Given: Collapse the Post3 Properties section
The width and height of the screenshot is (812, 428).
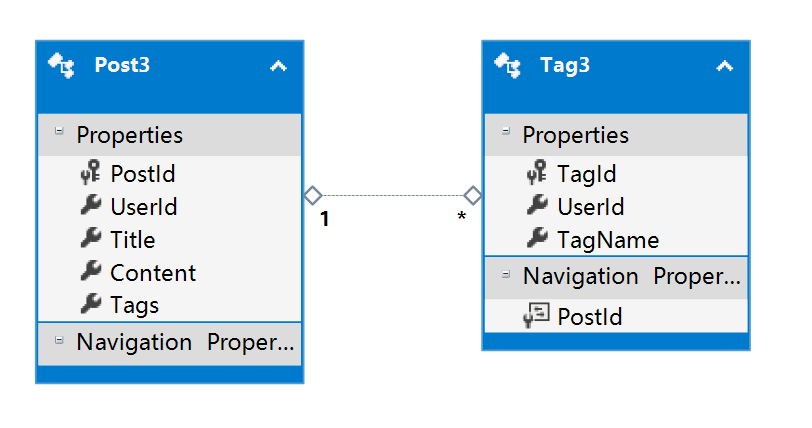Looking at the screenshot, I should (x=59, y=131).
